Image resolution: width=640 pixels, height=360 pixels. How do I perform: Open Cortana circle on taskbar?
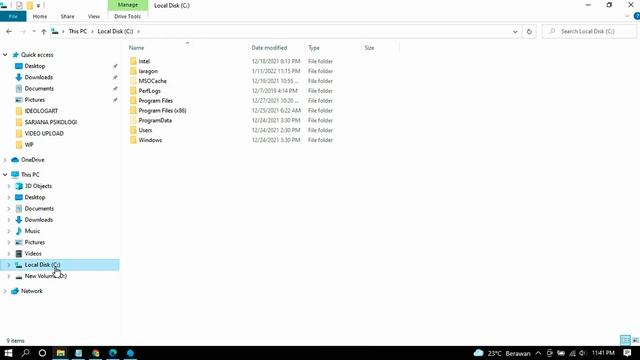click(x=42, y=353)
